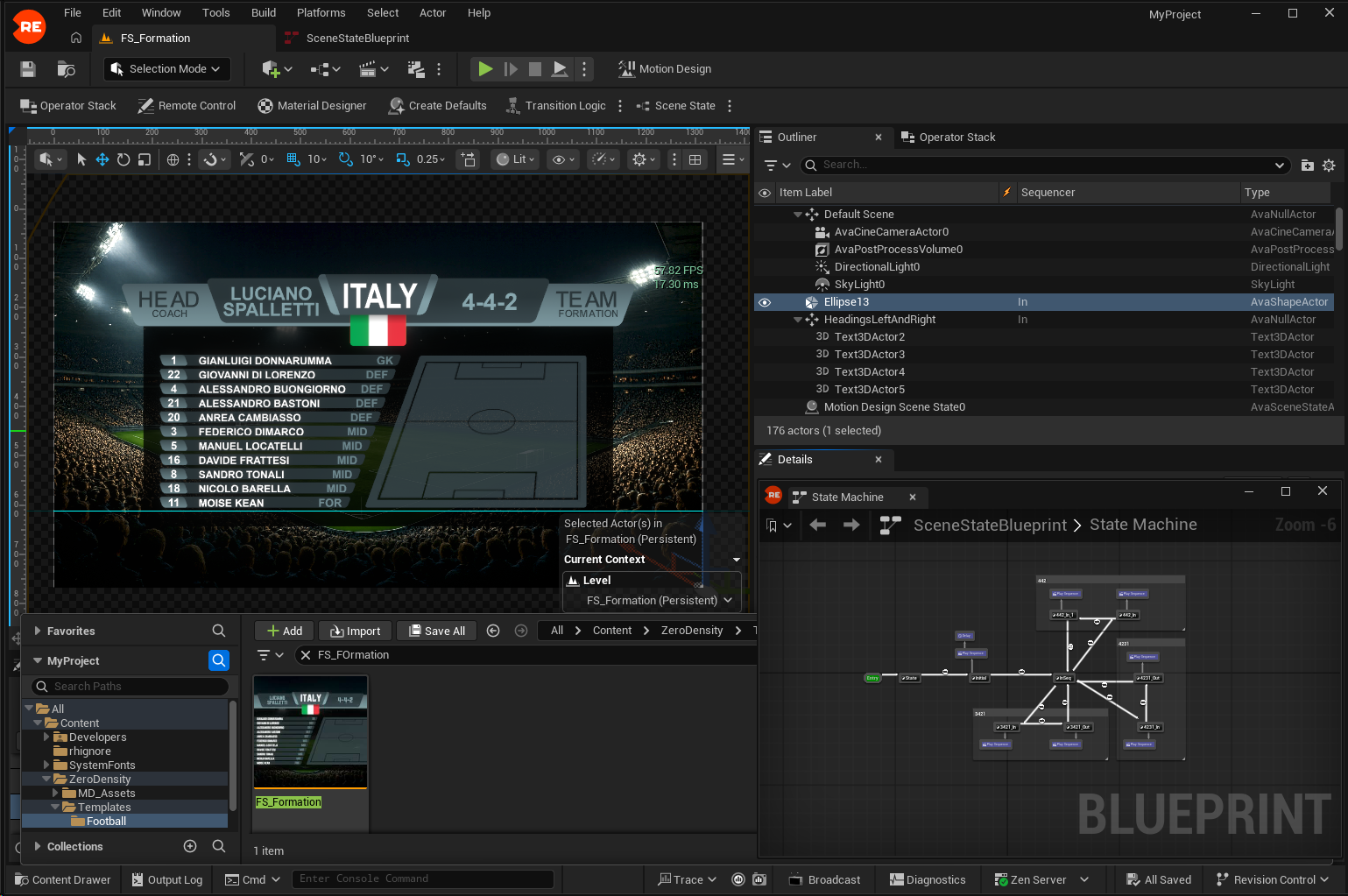Image resolution: width=1348 pixels, height=896 pixels.
Task: Click the Import button in content browser
Action: (355, 631)
